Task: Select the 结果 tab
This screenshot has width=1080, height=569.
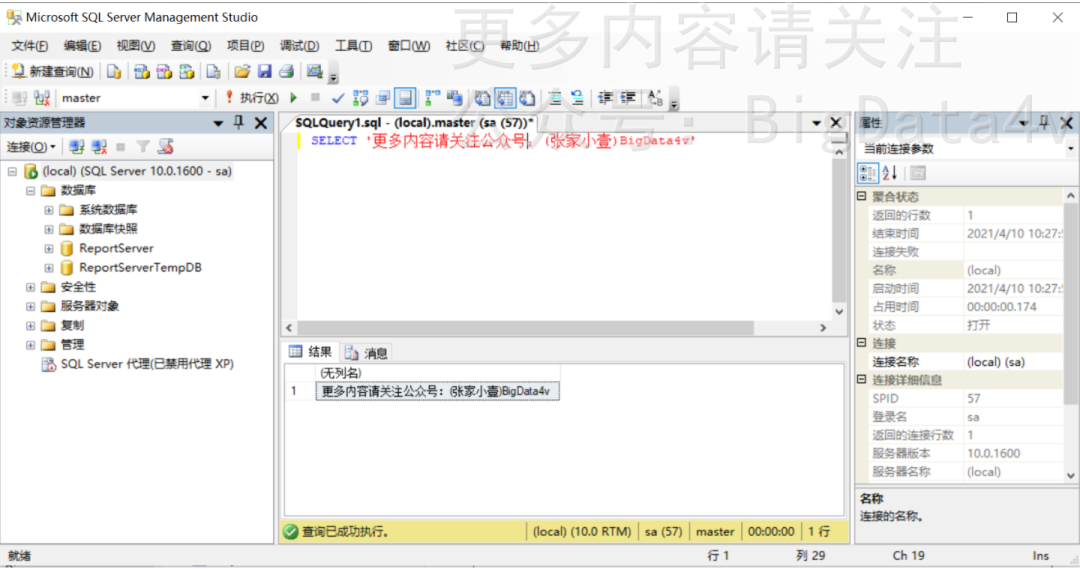Action: point(310,352)
